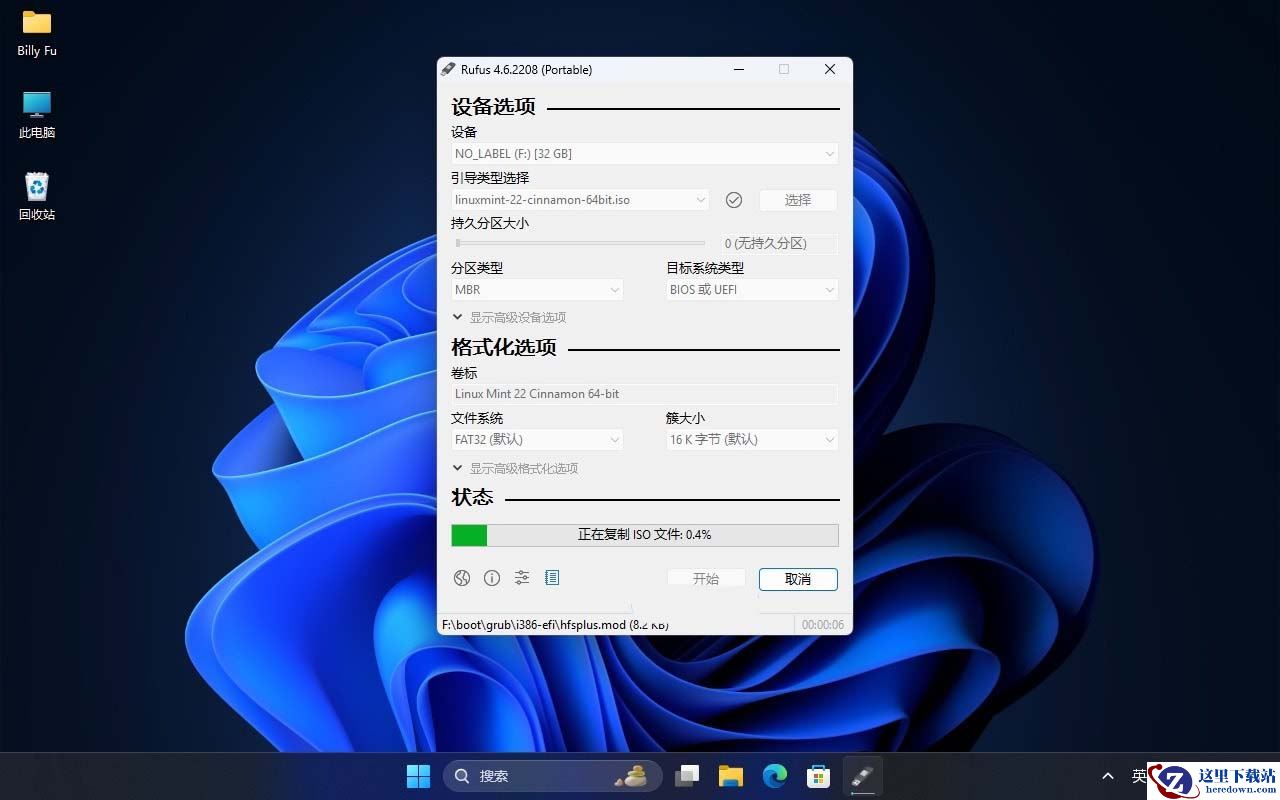Open the linuxmint ISO boot selection dropdown
This screenshot has height=800, width=1280.
point(581,200)
